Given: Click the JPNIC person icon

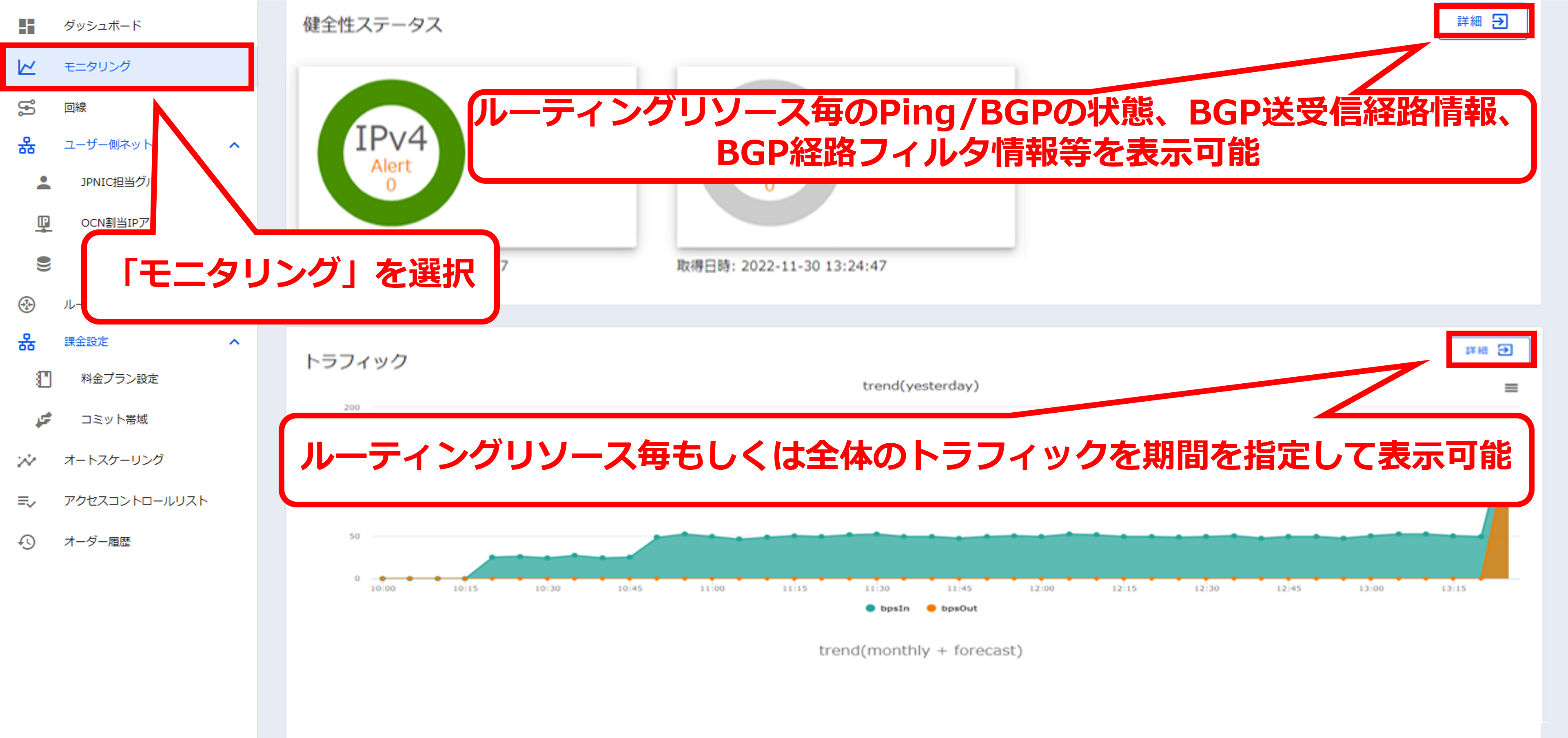Looking at the screenshot, I should point(43,182).
